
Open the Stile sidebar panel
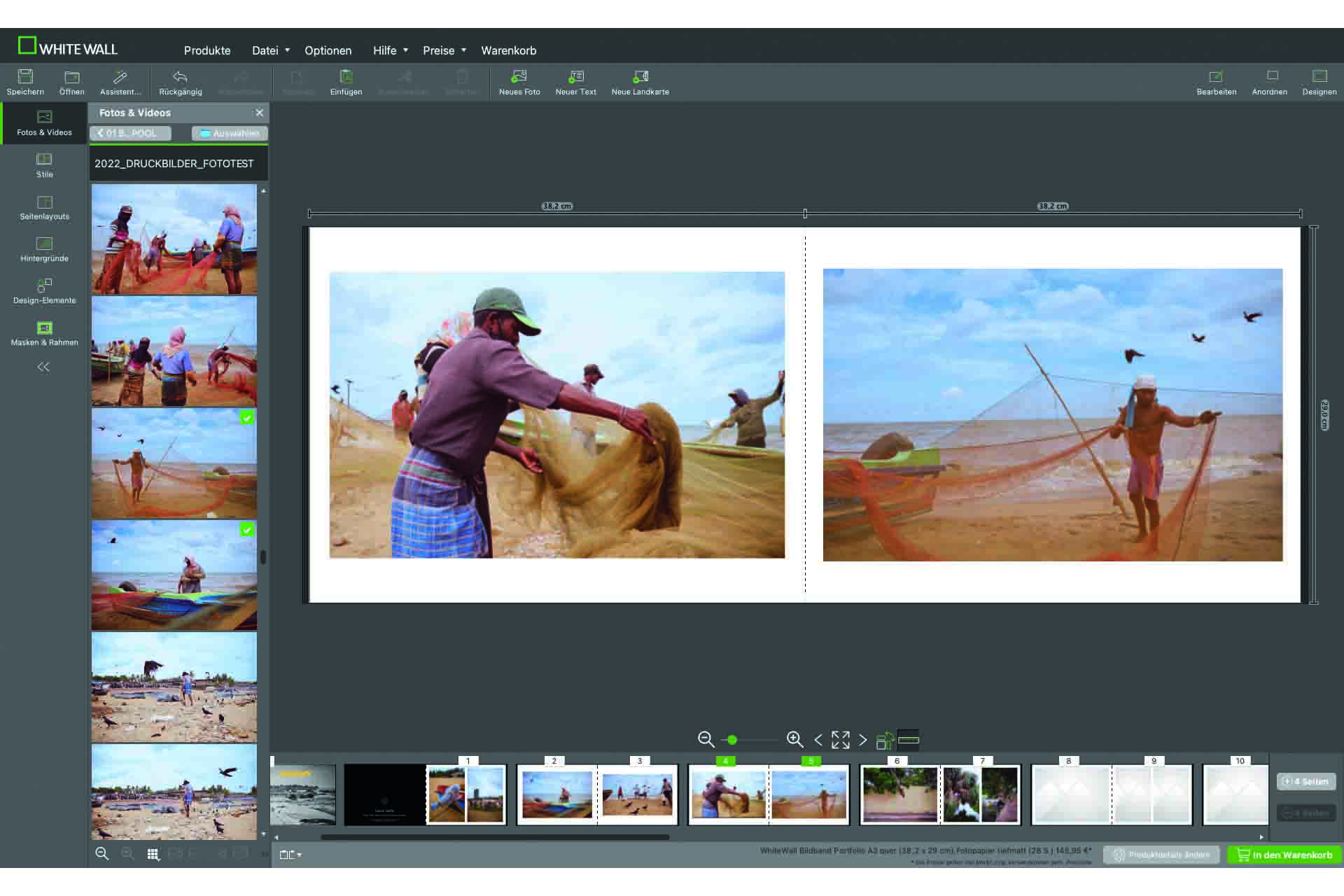tap(44, 165)
